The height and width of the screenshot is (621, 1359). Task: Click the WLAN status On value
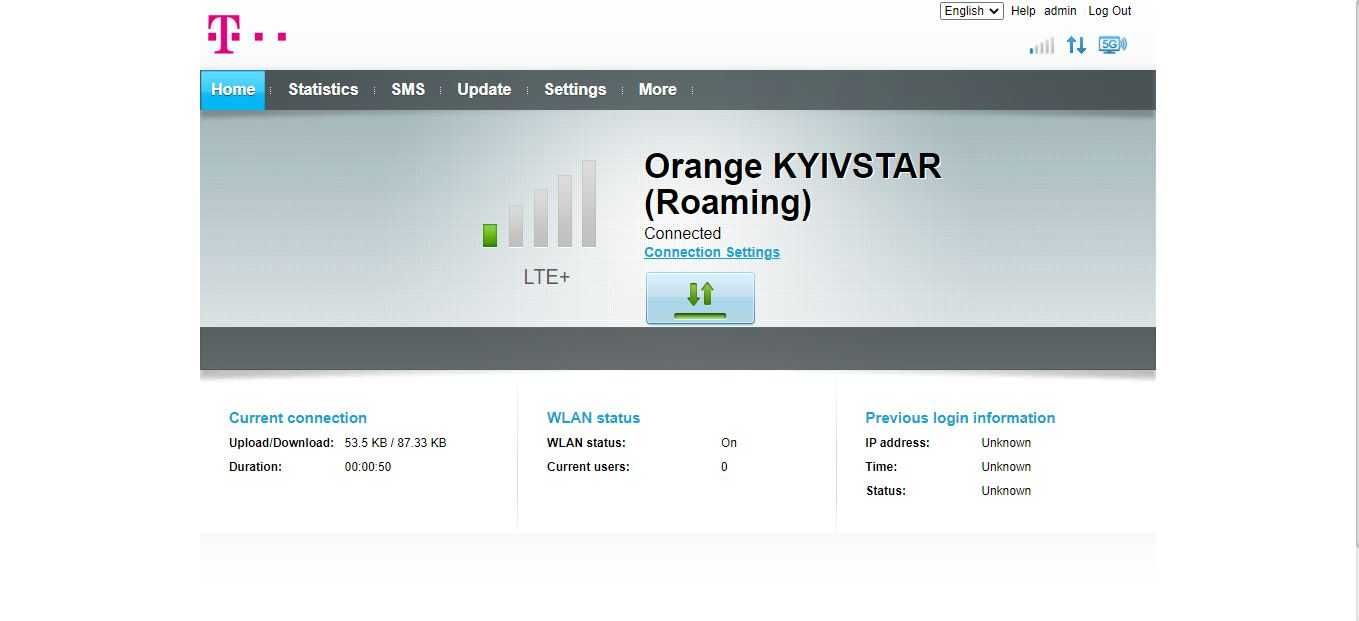click(x=729, y=443)
